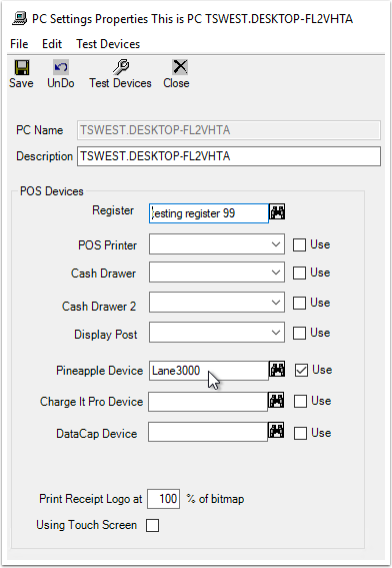Click the Close X toolbar icon

pos(180,67)
